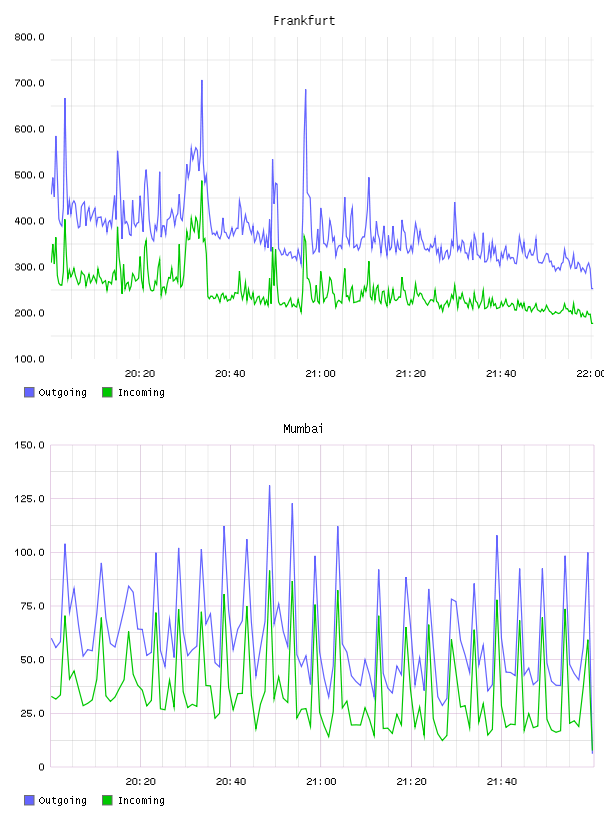
Task: Click the 25.0 y-axis label on the Mumbai chart
Action: click(32, 713)
